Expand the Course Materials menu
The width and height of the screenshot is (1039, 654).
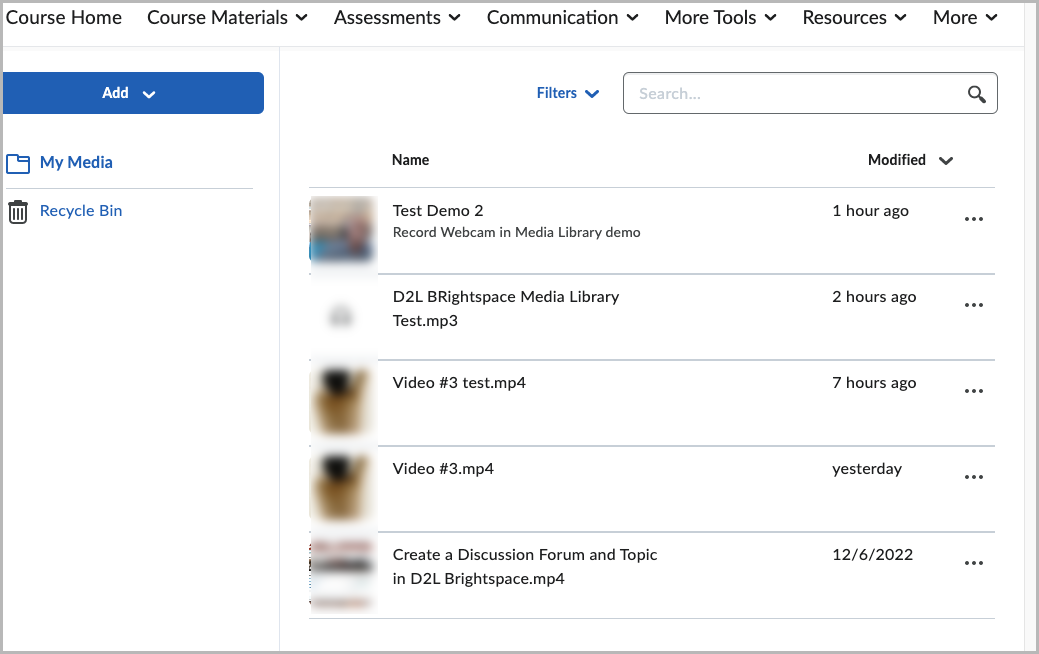227,18
